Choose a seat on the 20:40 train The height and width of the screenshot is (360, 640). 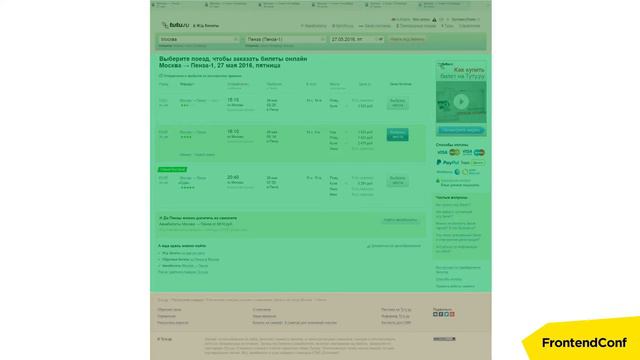coord(398,181)
